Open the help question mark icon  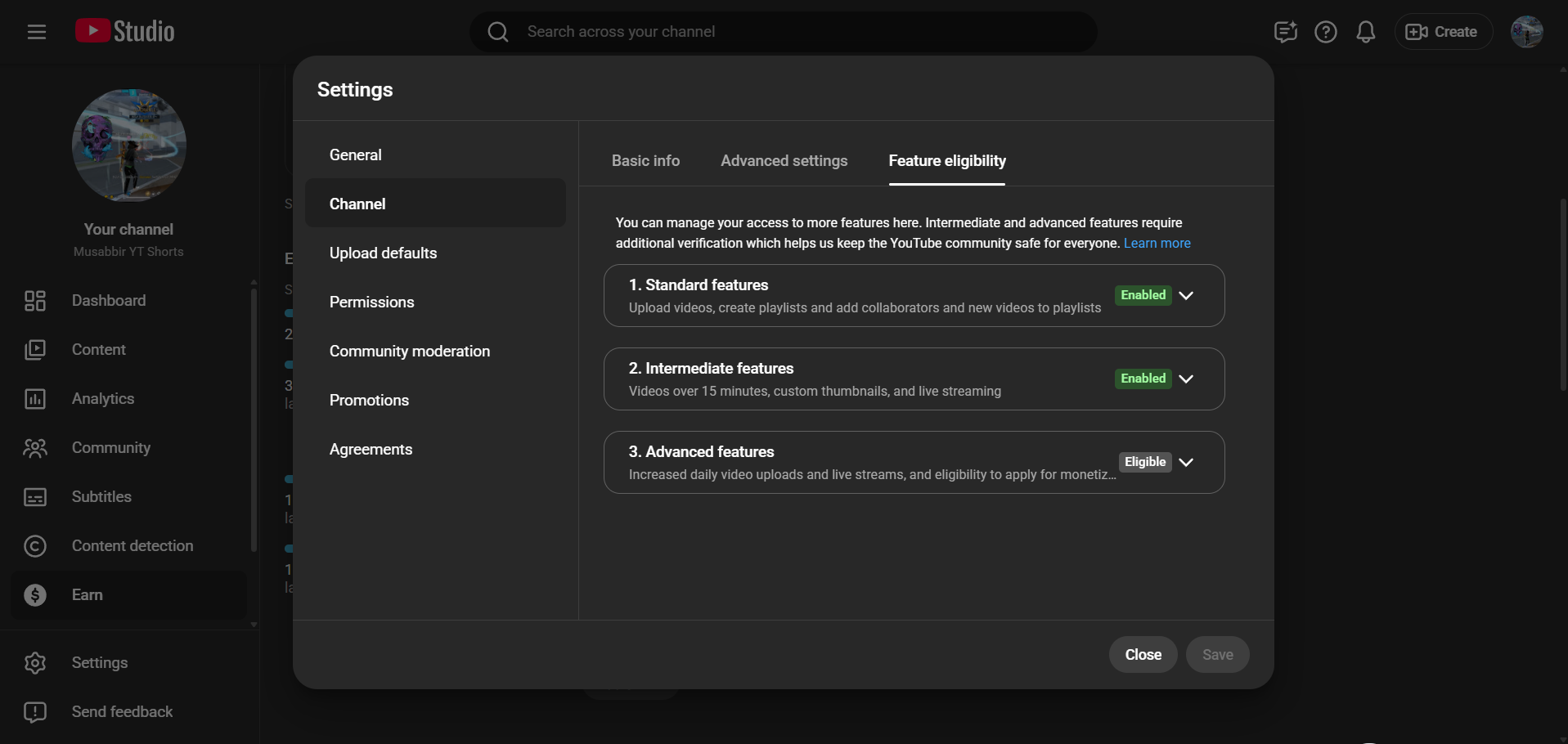pos(1325,32)
